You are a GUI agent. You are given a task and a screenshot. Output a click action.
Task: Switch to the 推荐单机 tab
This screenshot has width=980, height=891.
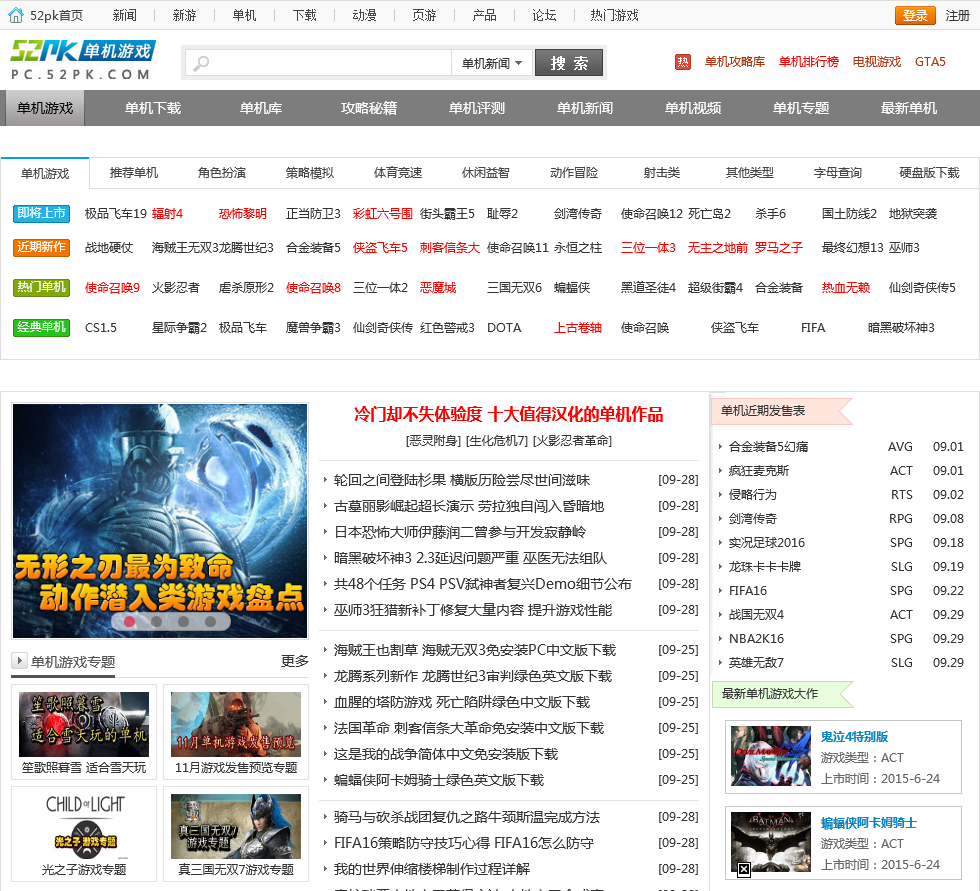pos(134,173)
